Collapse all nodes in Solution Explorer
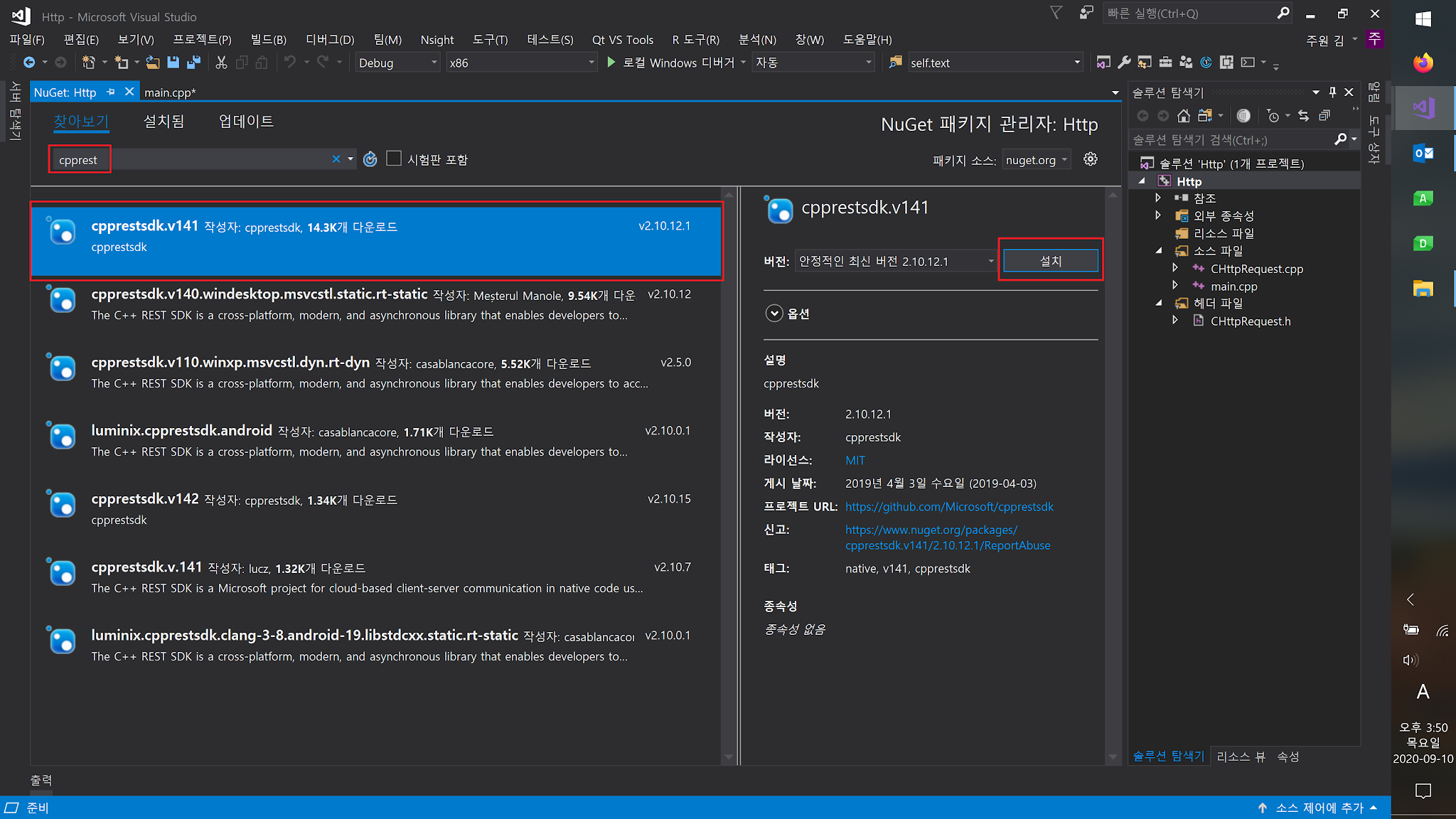1456x819 pixels. coord(1324,115)
